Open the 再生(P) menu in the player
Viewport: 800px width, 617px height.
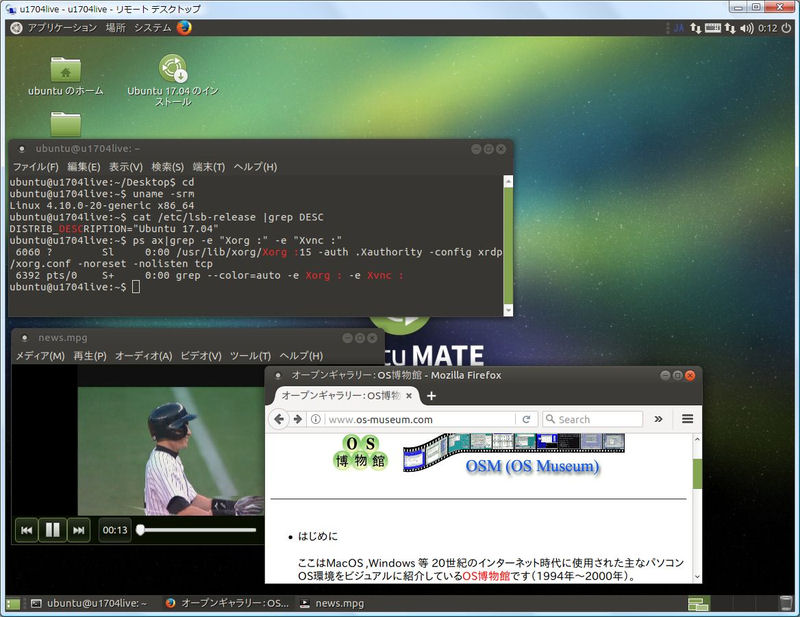90,356
